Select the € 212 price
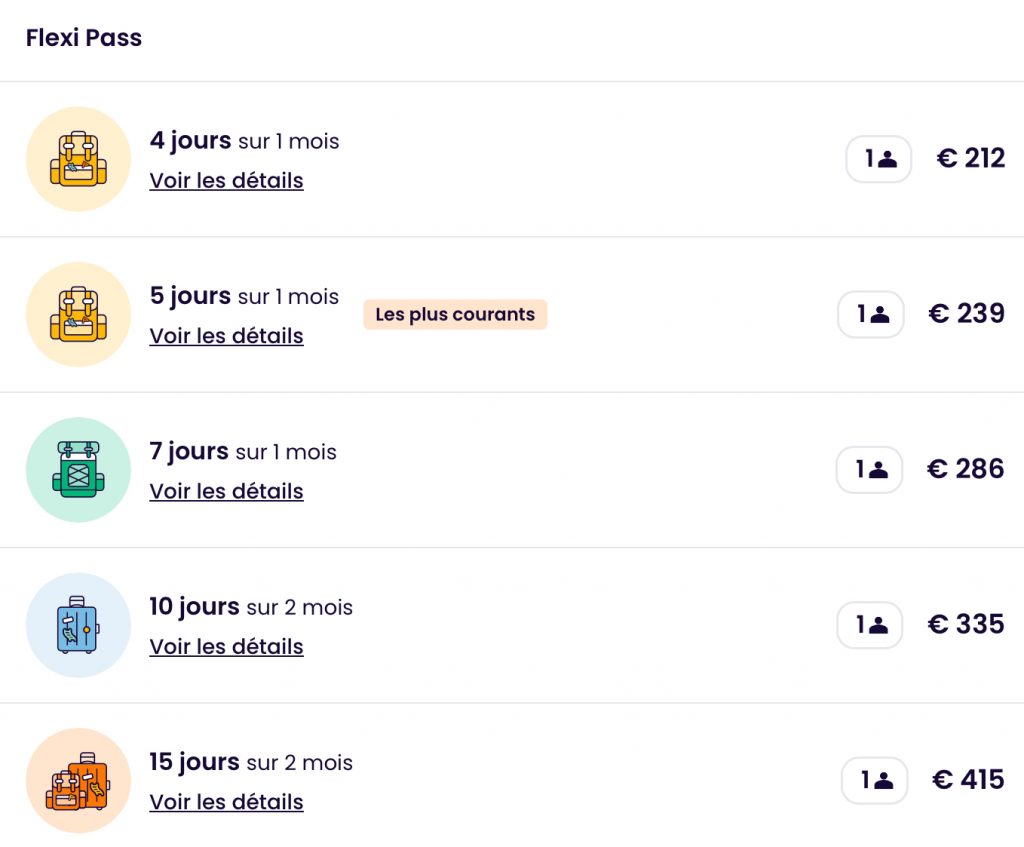Screen dimensions: 1024x847 click(x=970, y=158)
